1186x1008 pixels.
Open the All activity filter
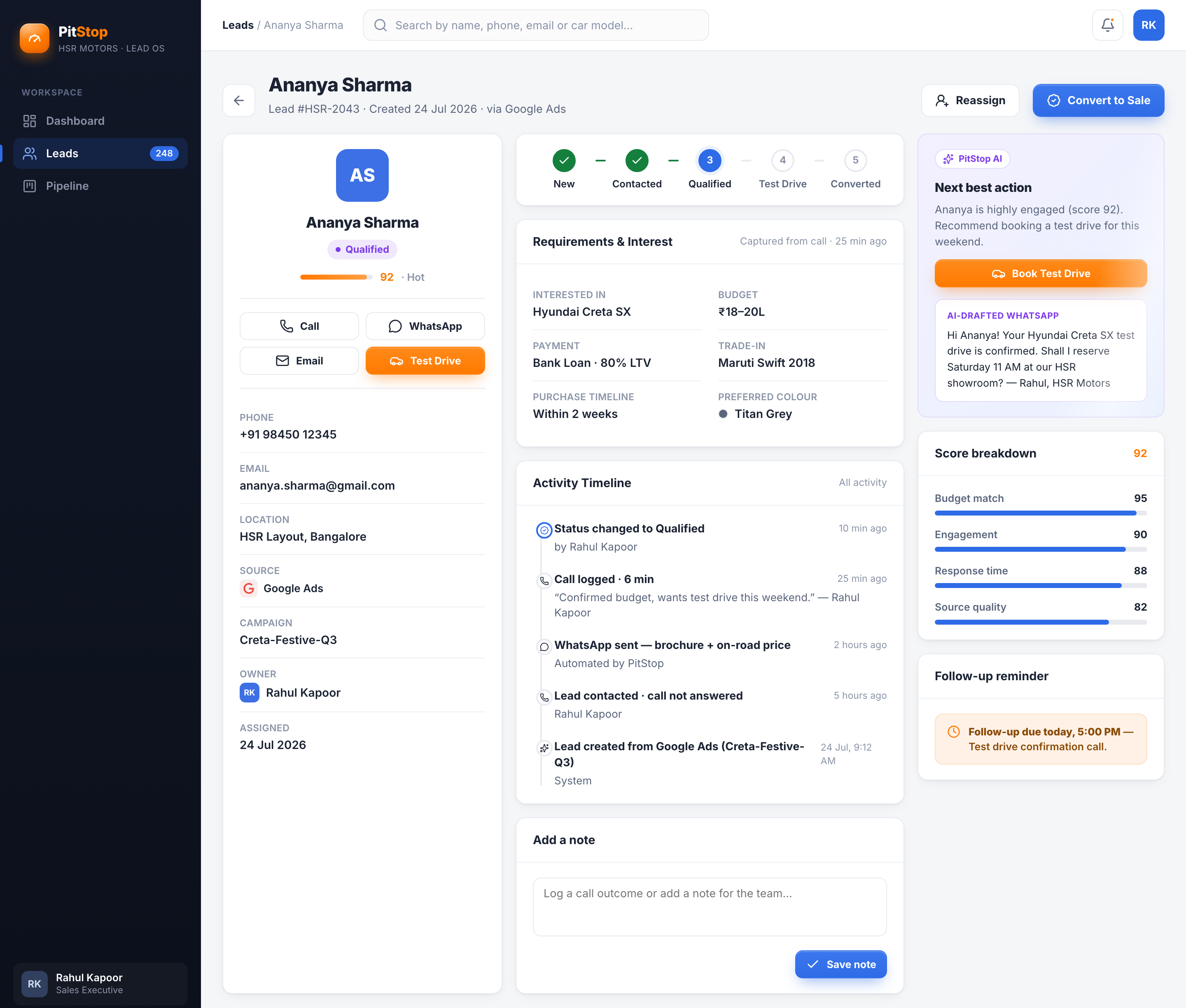point(862,482)
